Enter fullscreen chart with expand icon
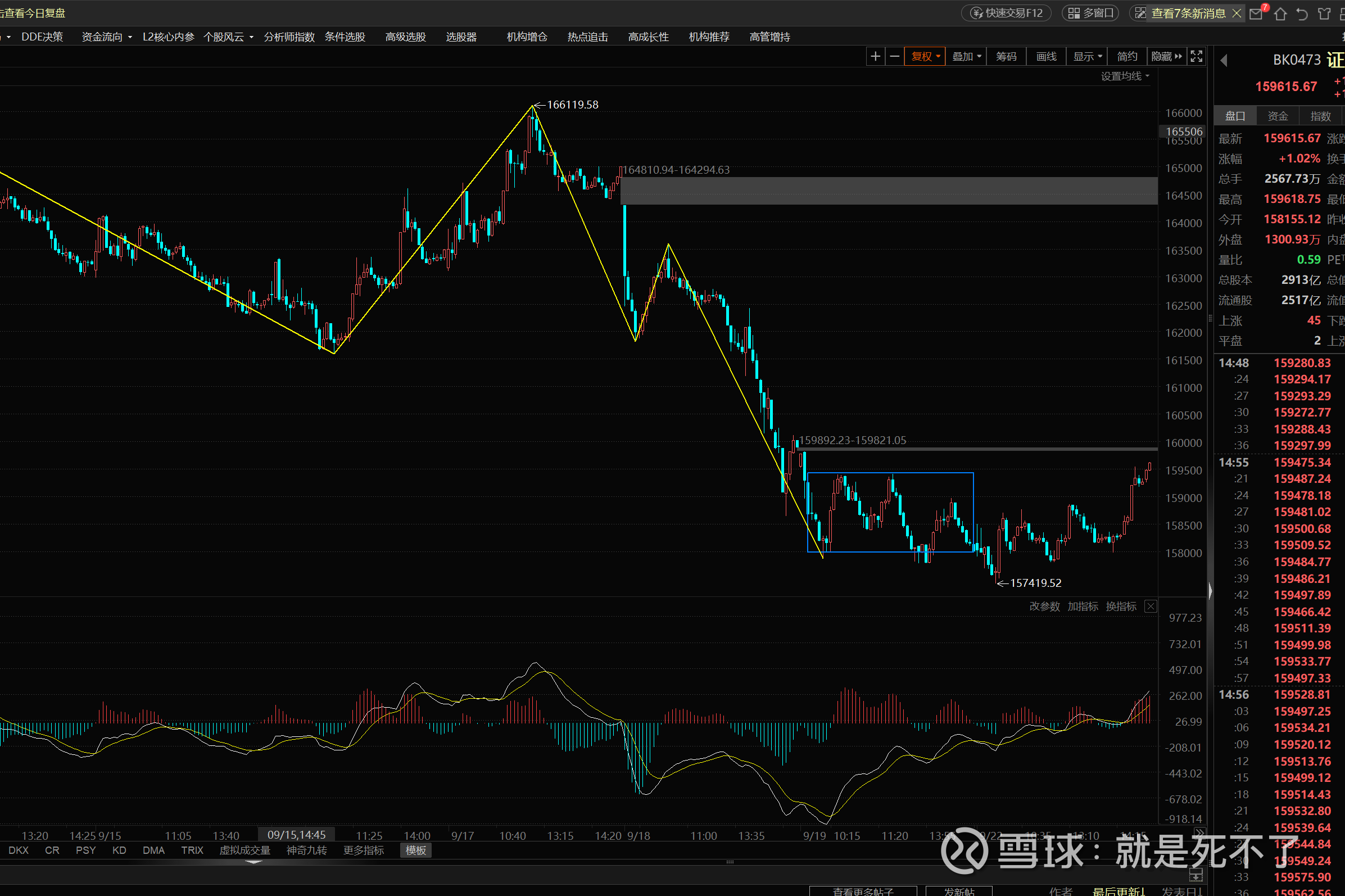 coord(1197,56)
